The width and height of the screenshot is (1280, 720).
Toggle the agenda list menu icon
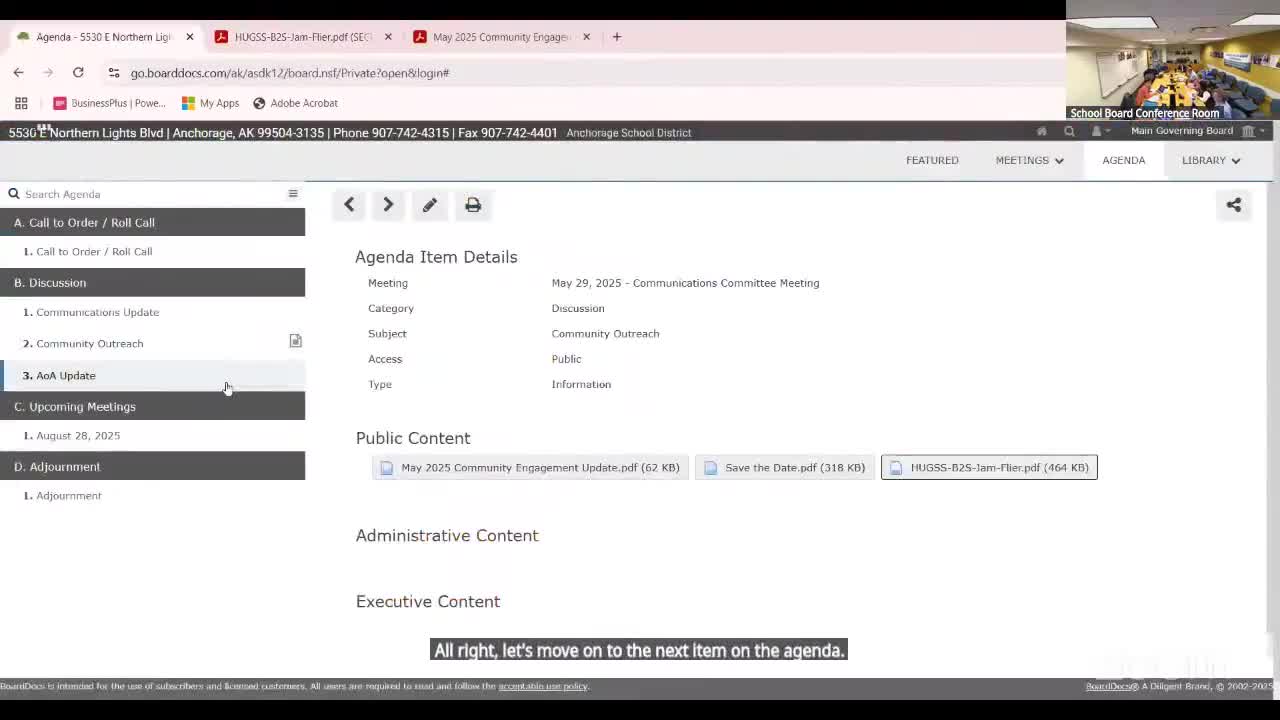click(x=293, y=194)
